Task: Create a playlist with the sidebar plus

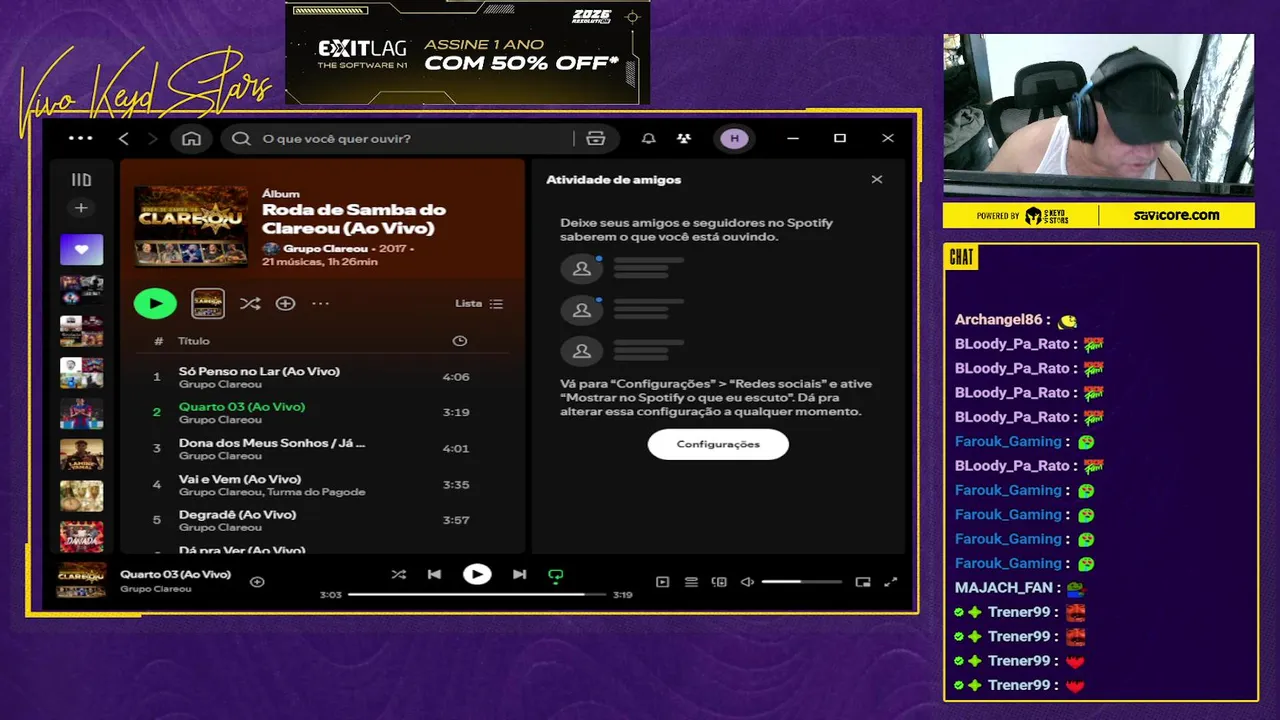Action: (81, 208)
